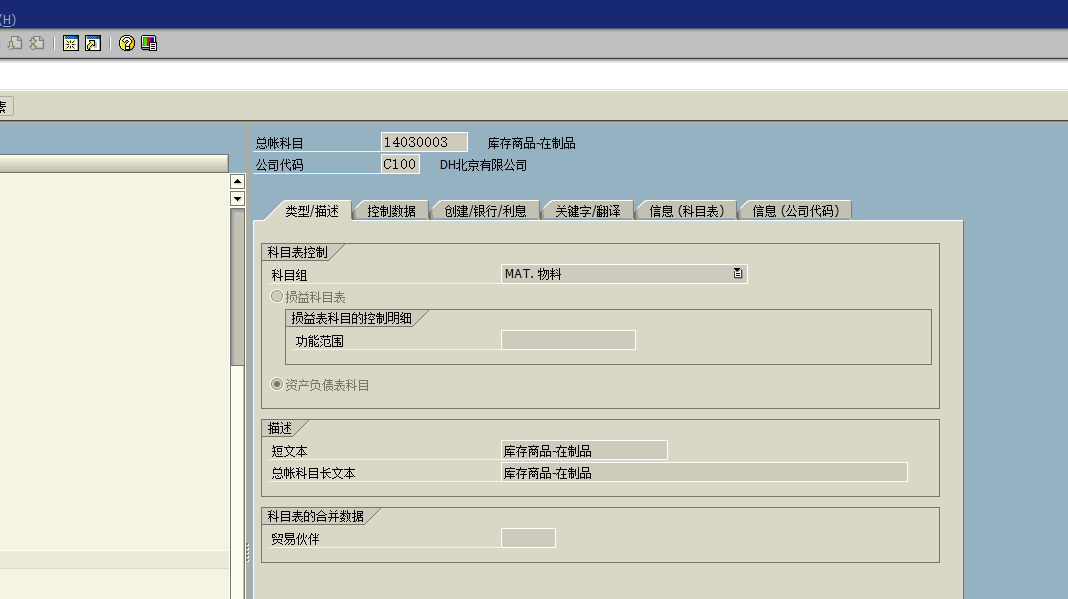Viewport: 1068px width, 599px height.
Task: Open the 创建/银行/利息 tab
Action: pos(485,211)
